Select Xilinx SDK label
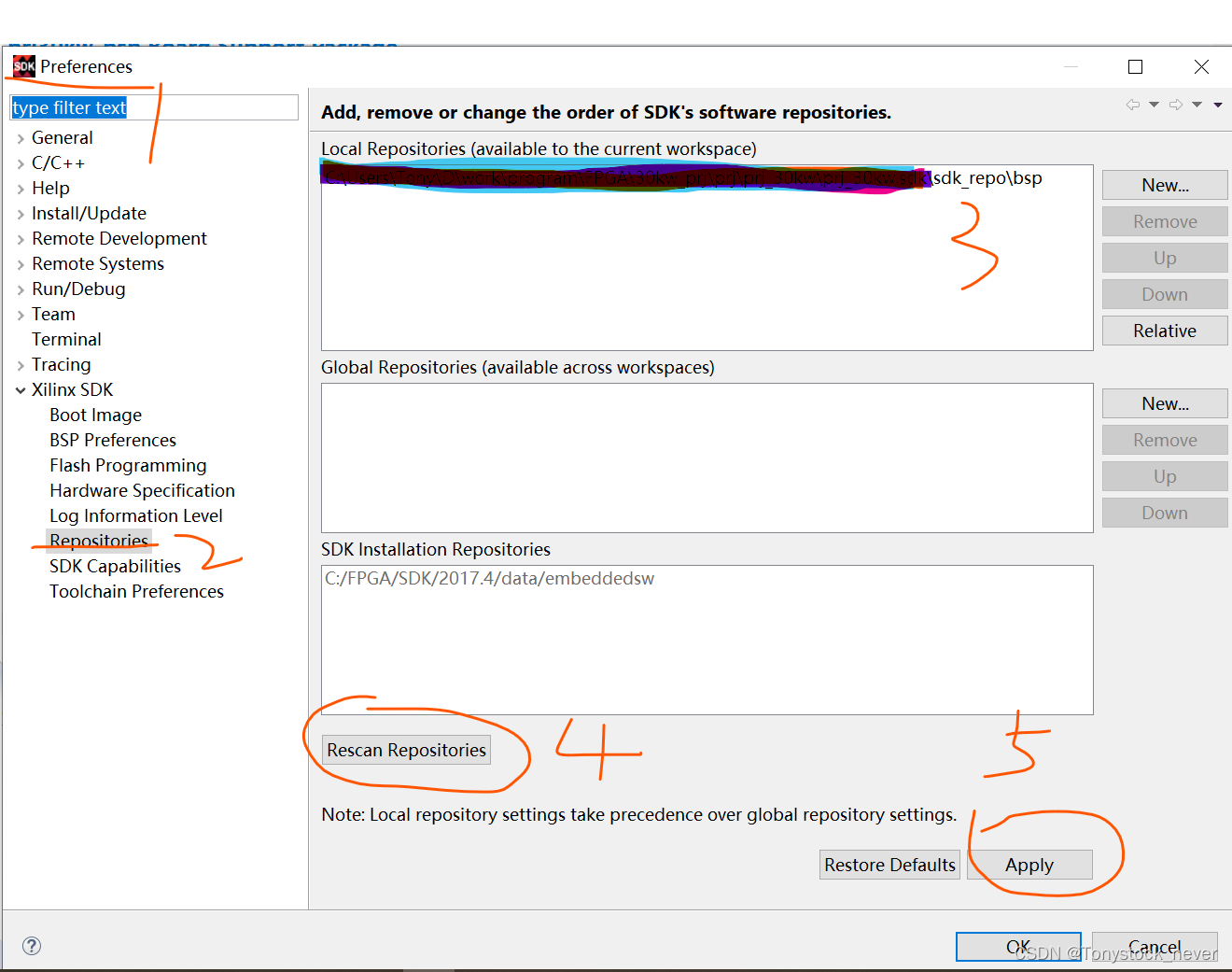1232x972 pixels. pos(72,389)
